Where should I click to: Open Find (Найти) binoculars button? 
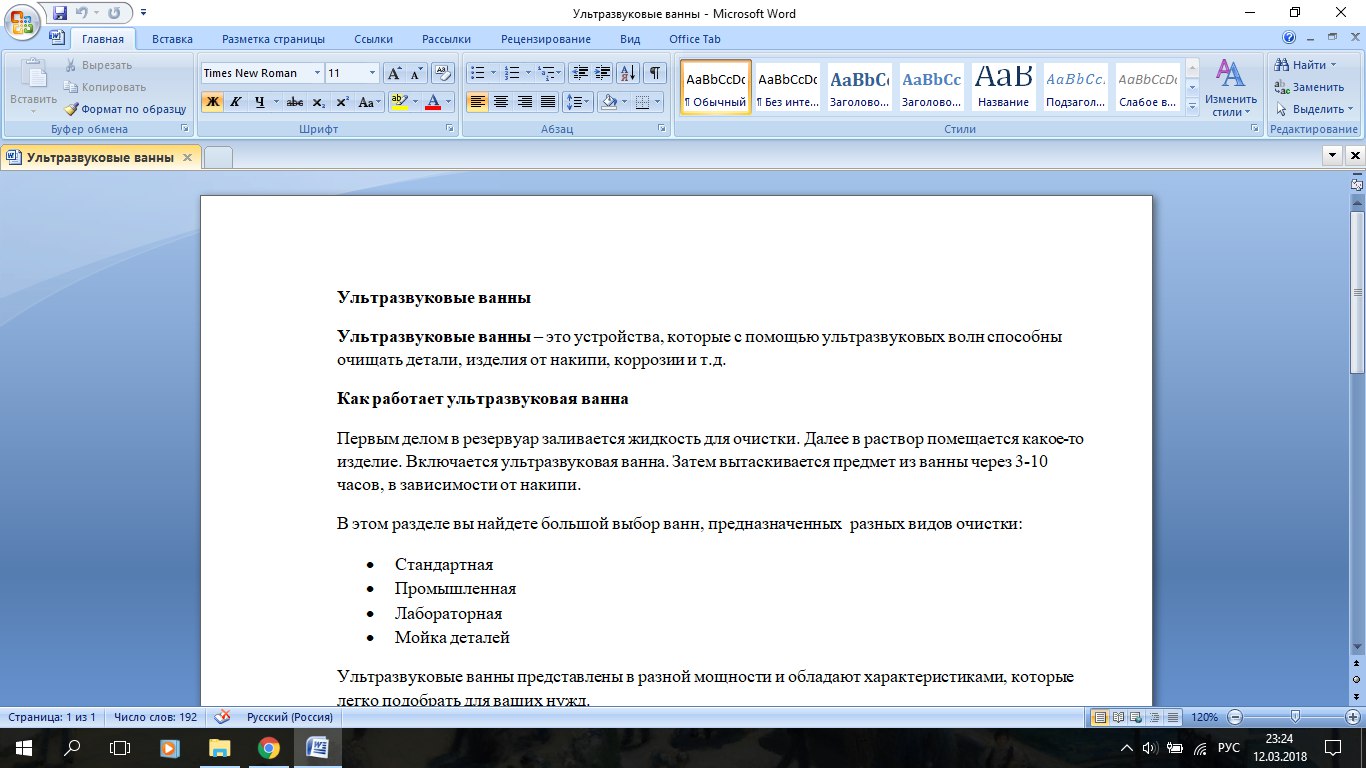click(x=1303, y=65)
